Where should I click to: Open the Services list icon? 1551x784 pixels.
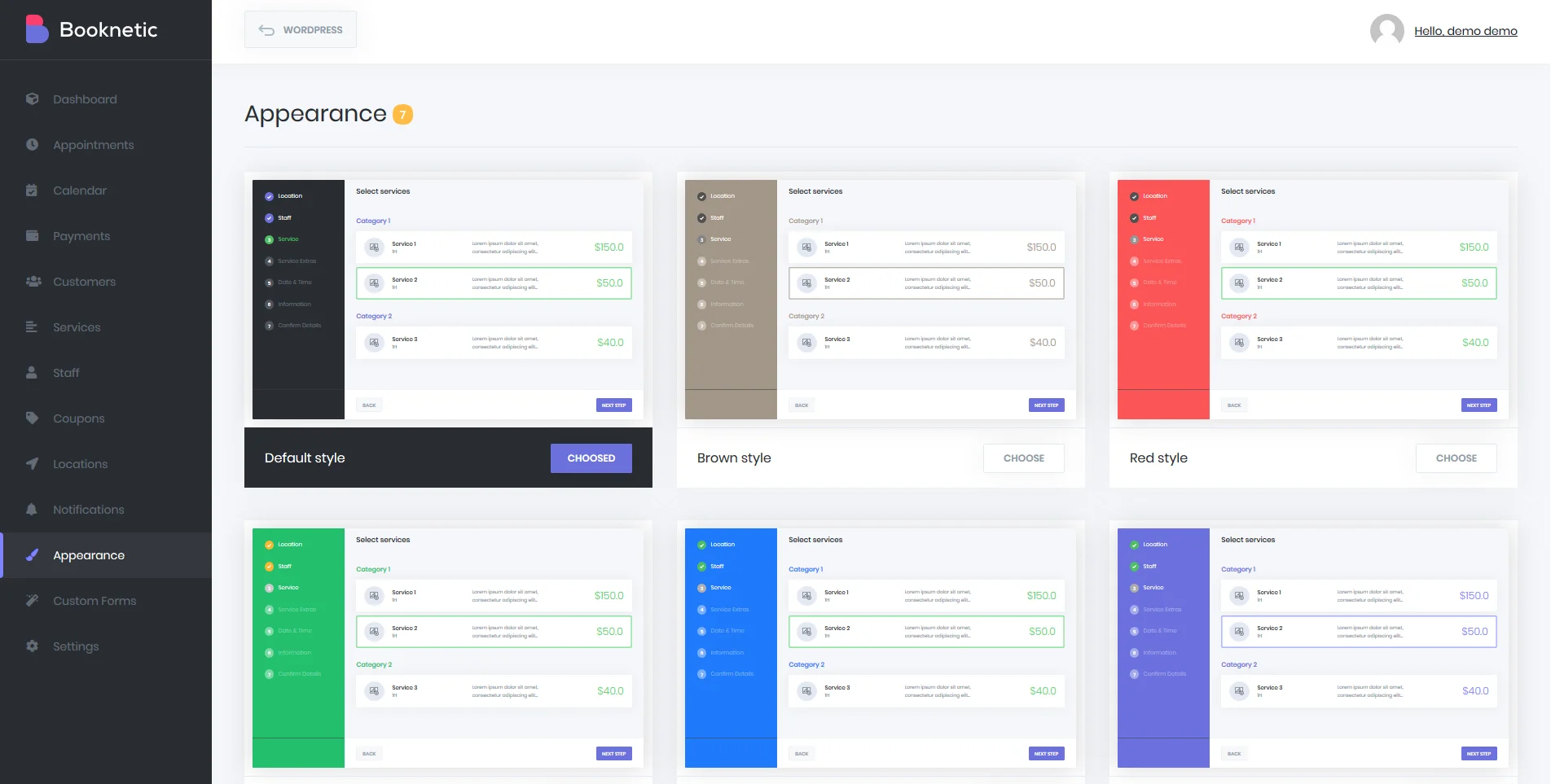pyautogui.click(x=32, y=326)
